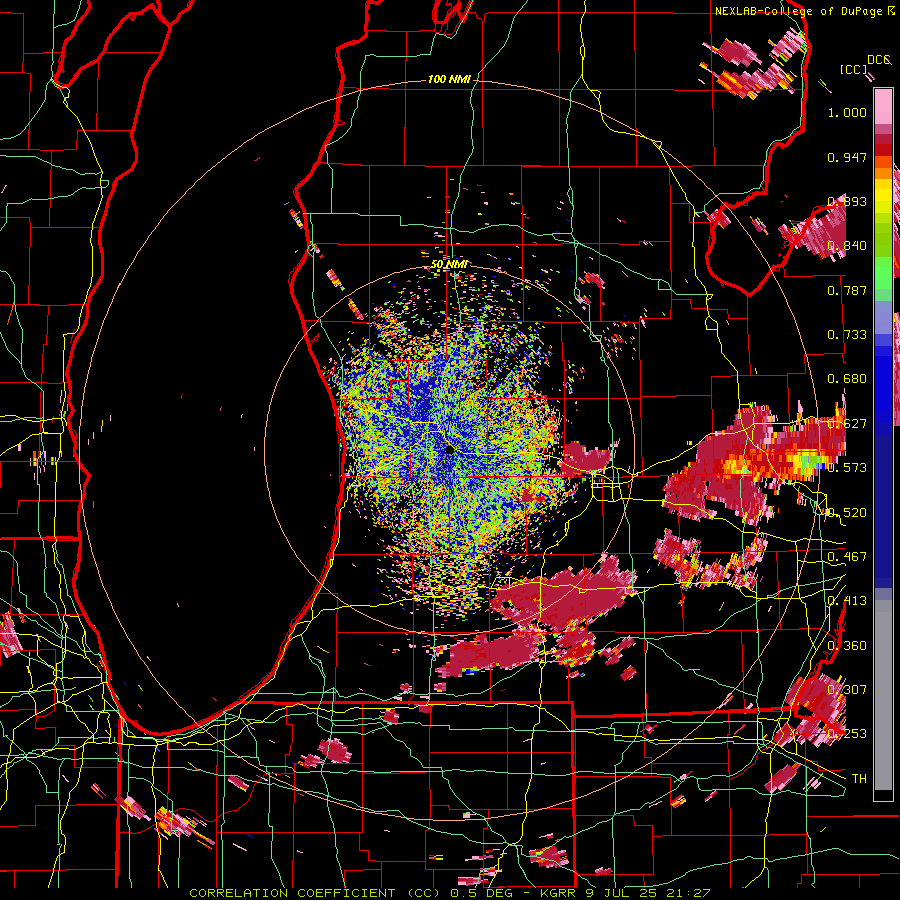Click the 0.680 color scale value
Viewport: 900px width, 900px height.
(x=847, y=379)
